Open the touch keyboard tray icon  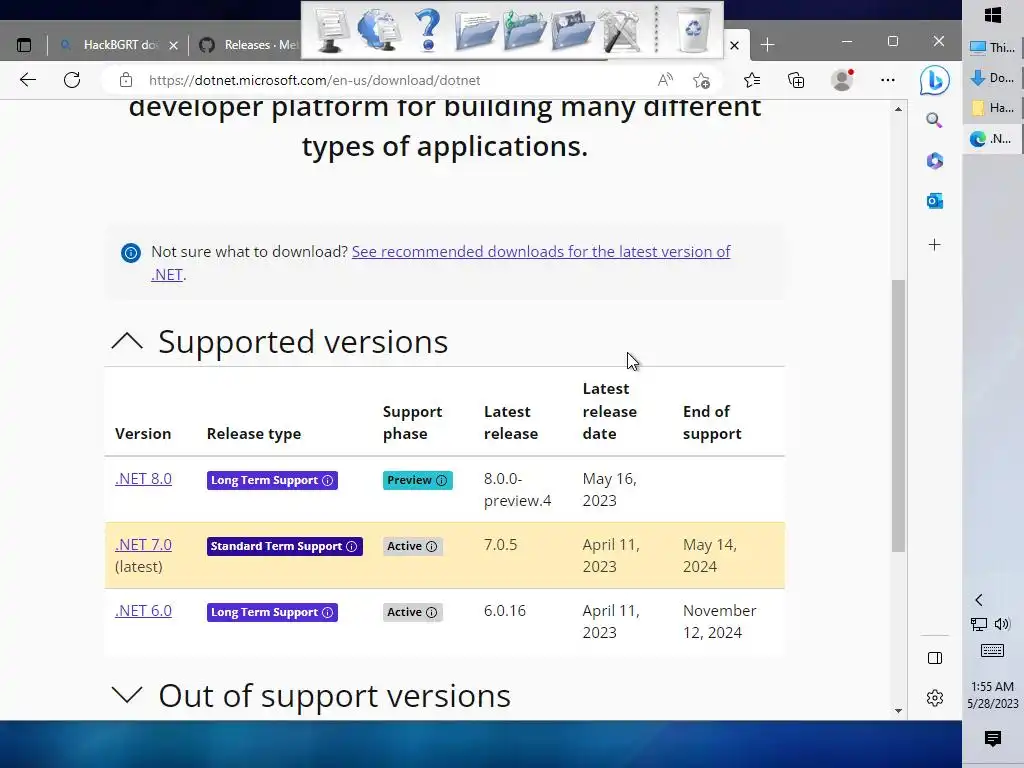993,650
